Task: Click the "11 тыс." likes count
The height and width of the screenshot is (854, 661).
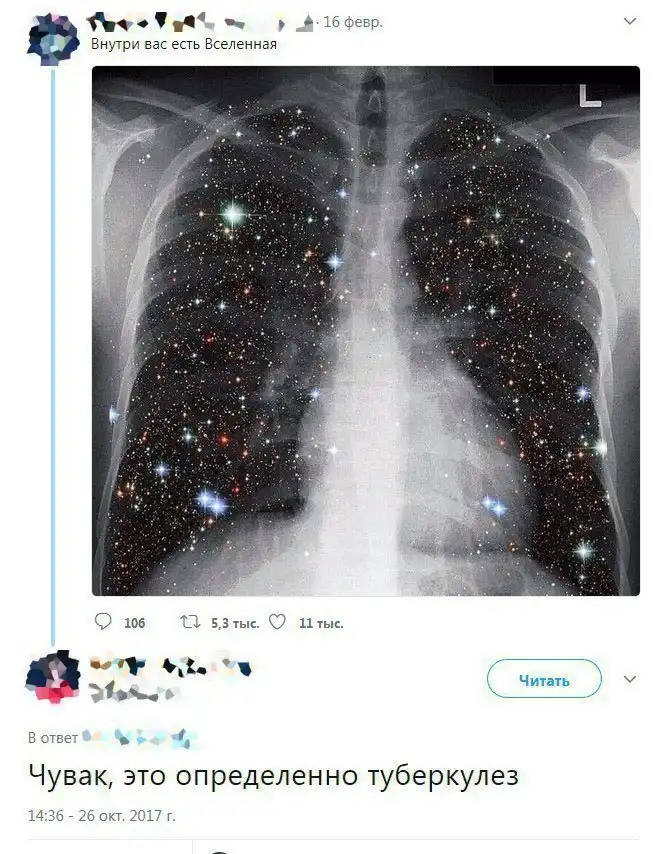Action: pos(321,623)
